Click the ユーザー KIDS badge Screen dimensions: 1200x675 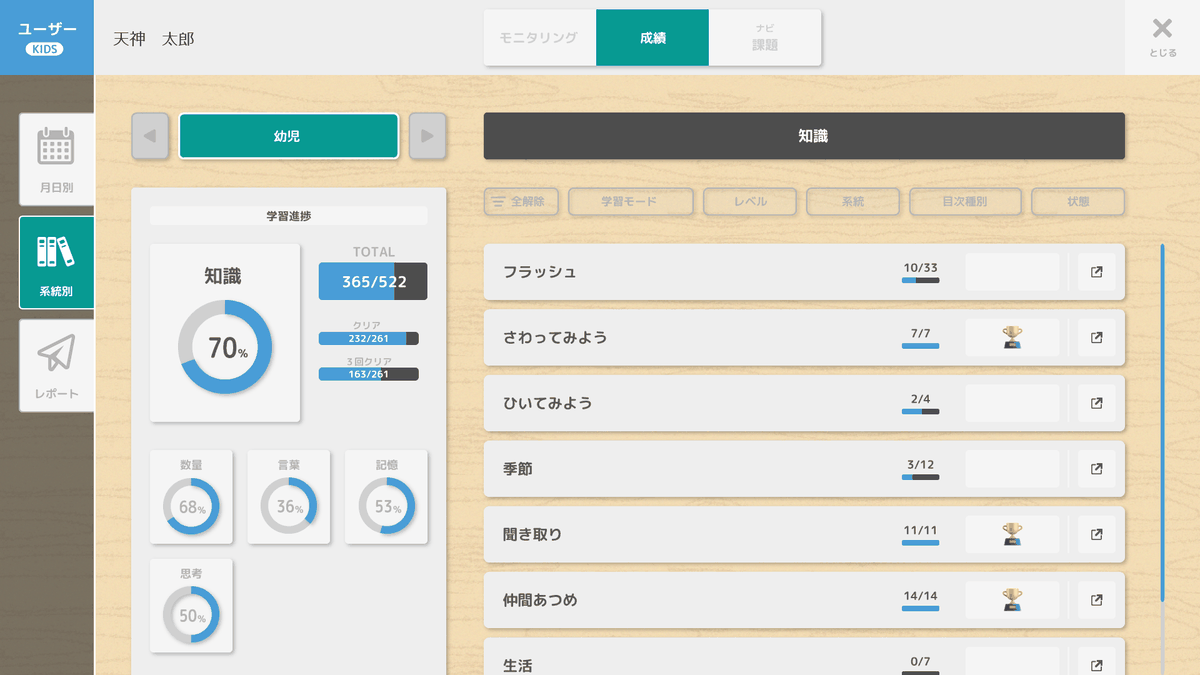click(x=47, y=37)
